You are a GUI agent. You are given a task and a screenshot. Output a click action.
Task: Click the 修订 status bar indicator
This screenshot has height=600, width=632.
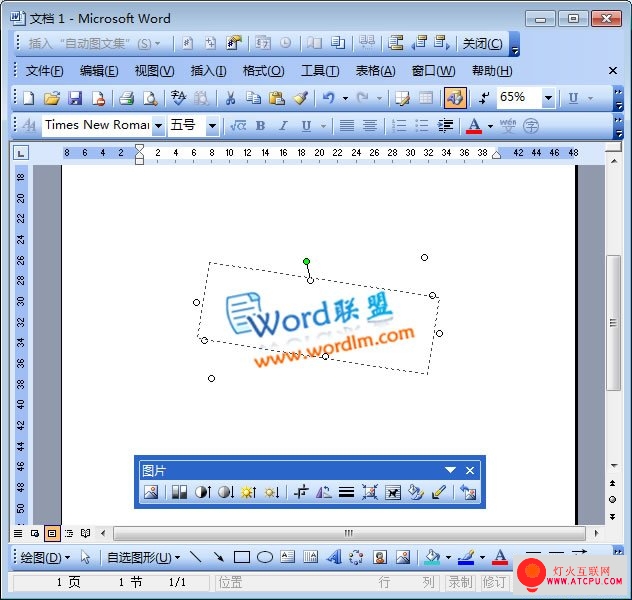(494, 582)
